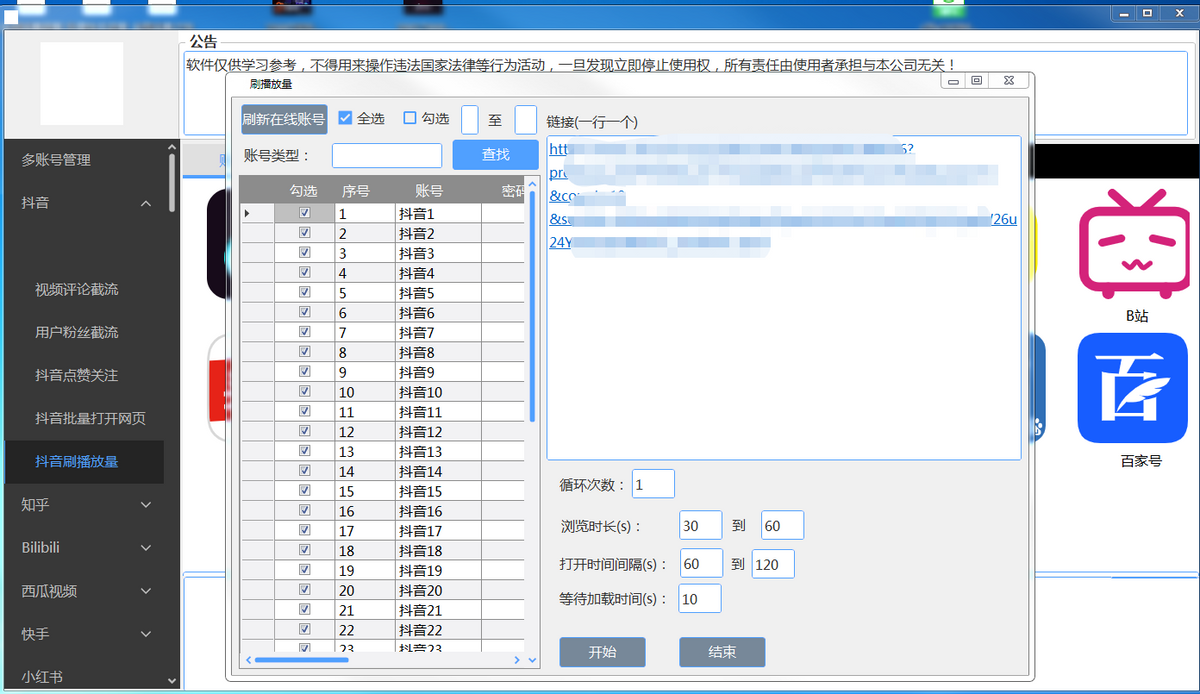Click the 结束 stop button
1200x694 pixels.
coord(722,652)
